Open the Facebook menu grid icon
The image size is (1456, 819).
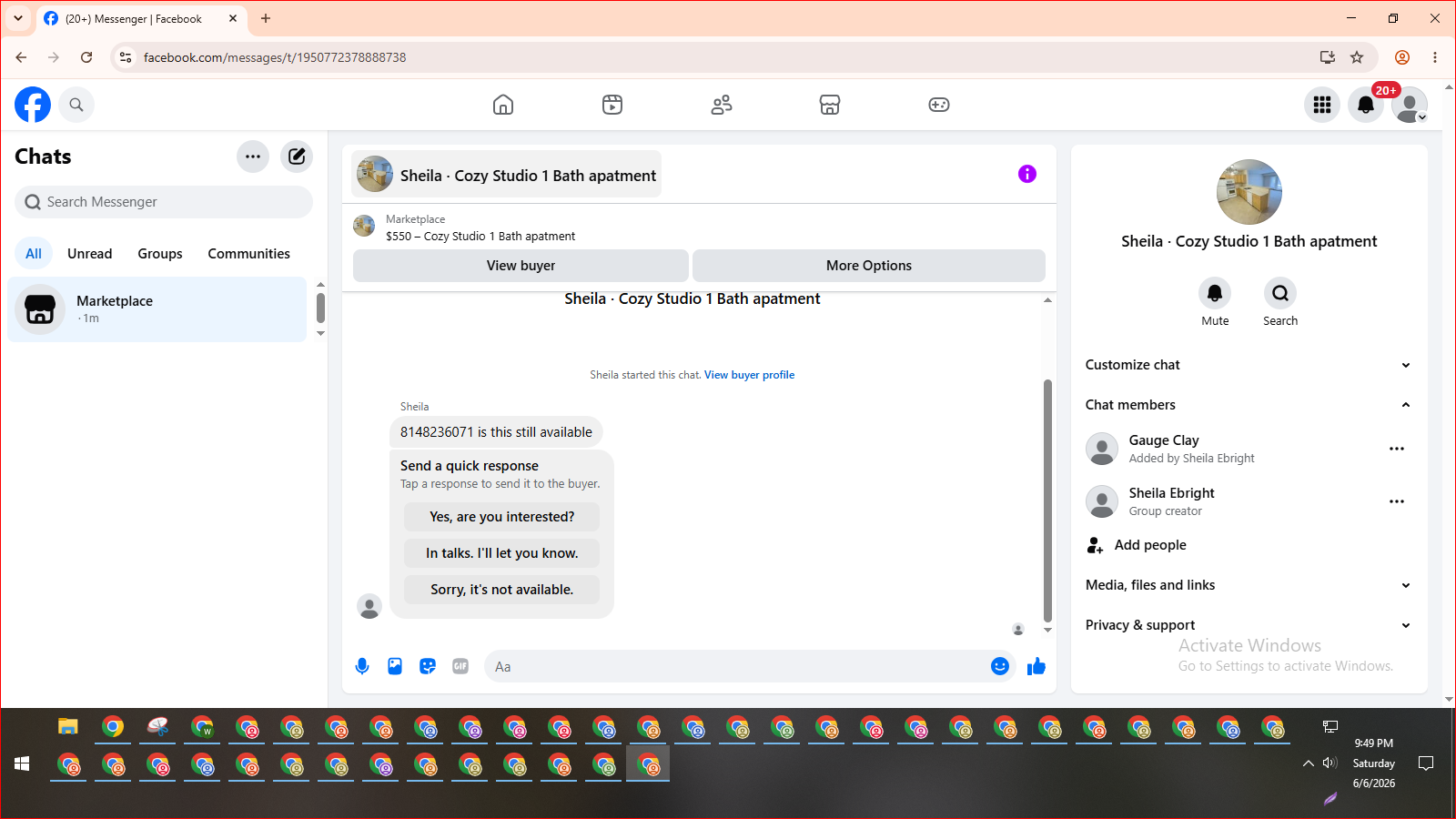click(x=1322, y=105)
